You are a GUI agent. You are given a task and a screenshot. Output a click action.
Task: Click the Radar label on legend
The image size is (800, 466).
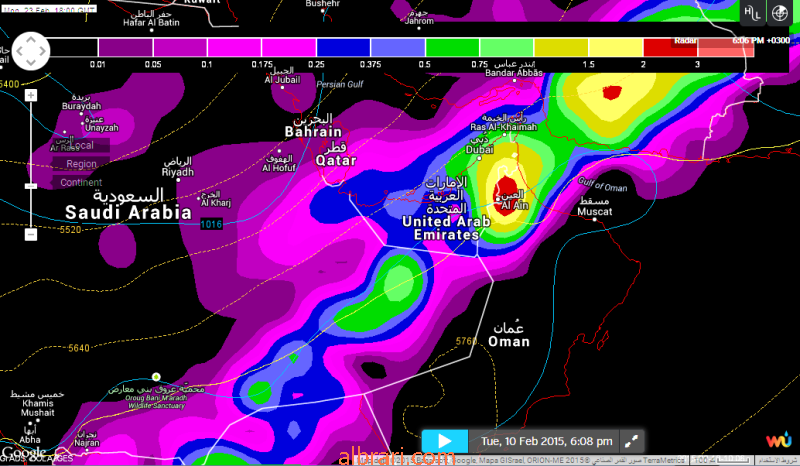click(x=685, y=40)
